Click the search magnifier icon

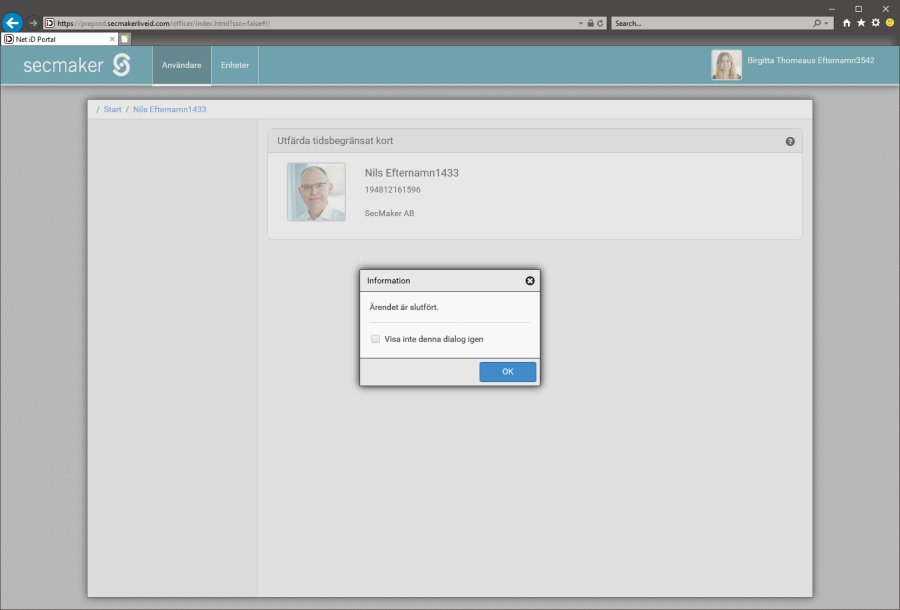[816, 24]
